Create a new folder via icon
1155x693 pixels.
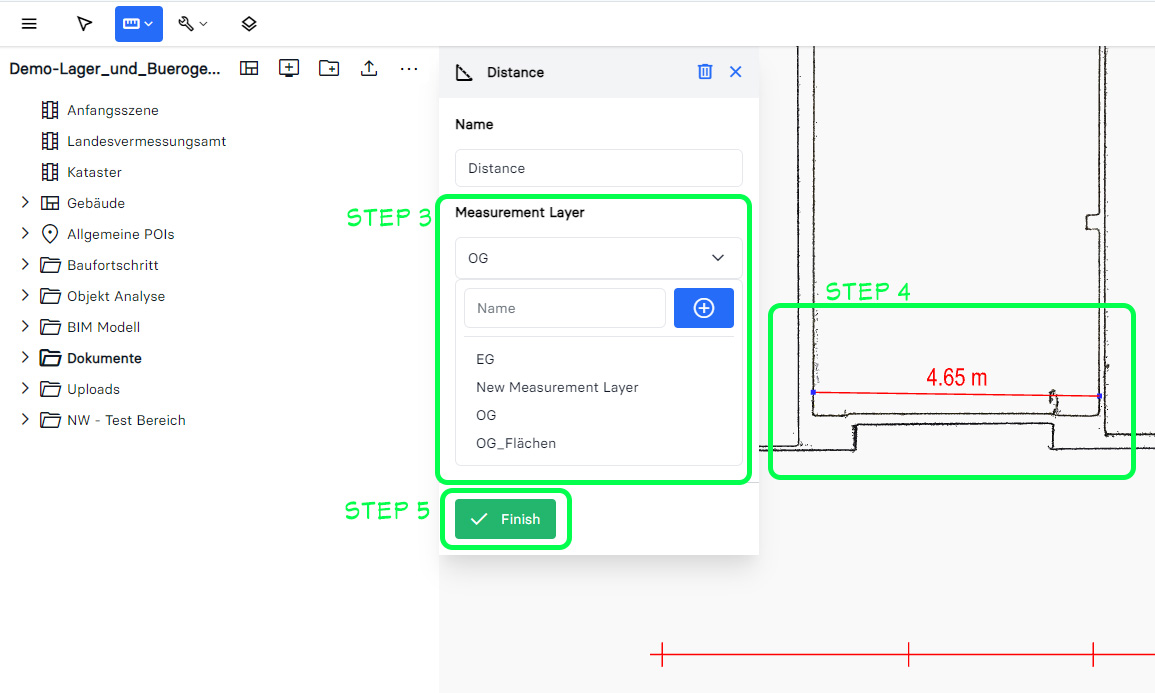pos(329,68)
